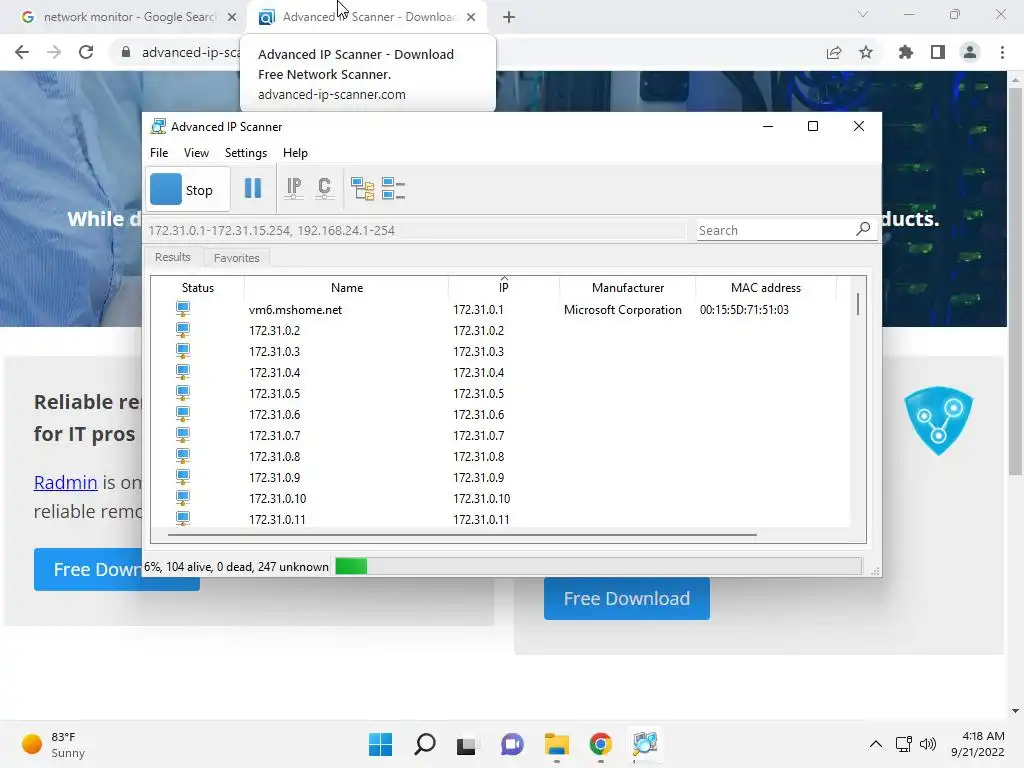Click the IP range address field
1024x768 pixels.
415,231
